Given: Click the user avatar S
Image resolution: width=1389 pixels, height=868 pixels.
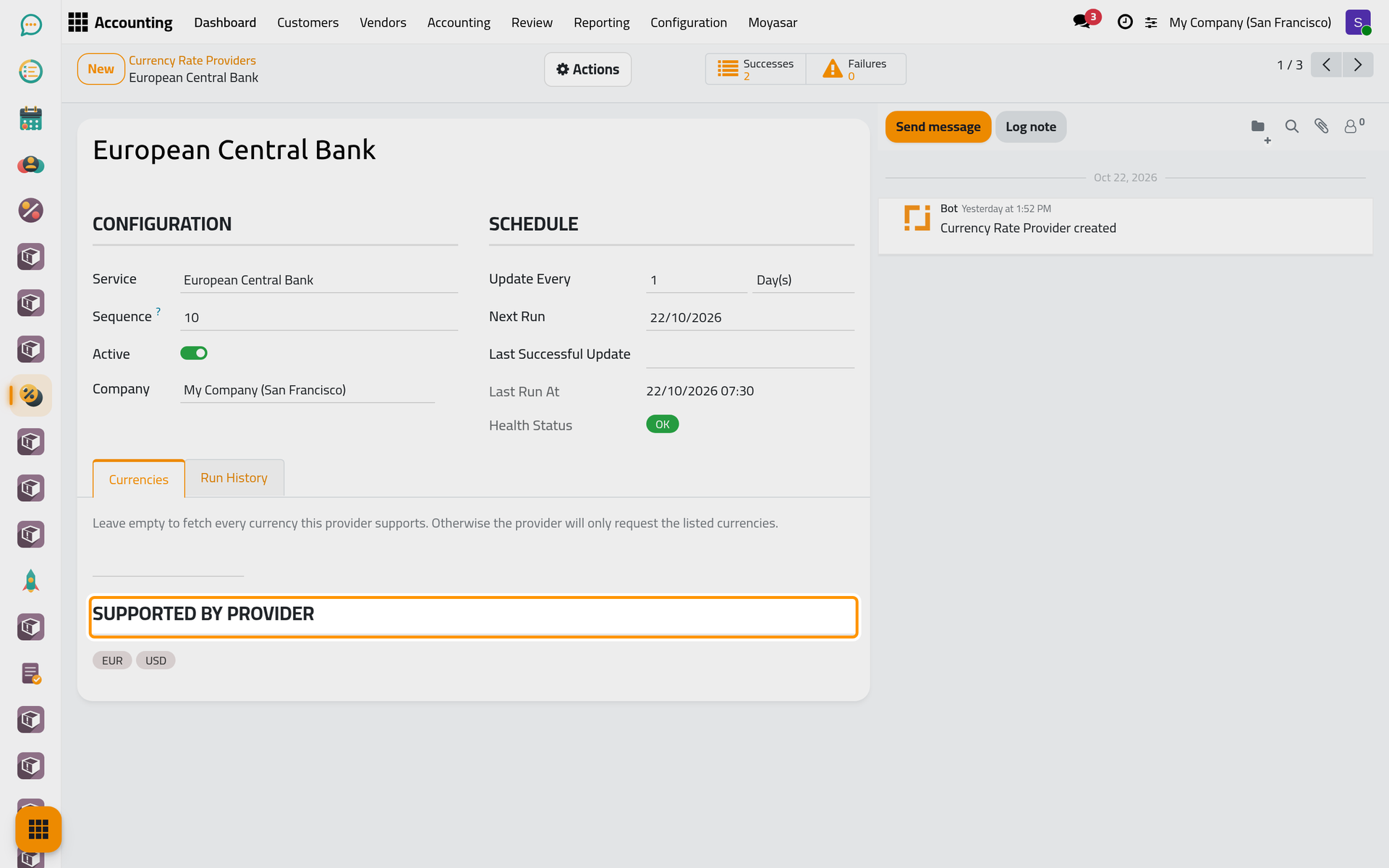Looking at the screenshot, I should point(1358,22).
